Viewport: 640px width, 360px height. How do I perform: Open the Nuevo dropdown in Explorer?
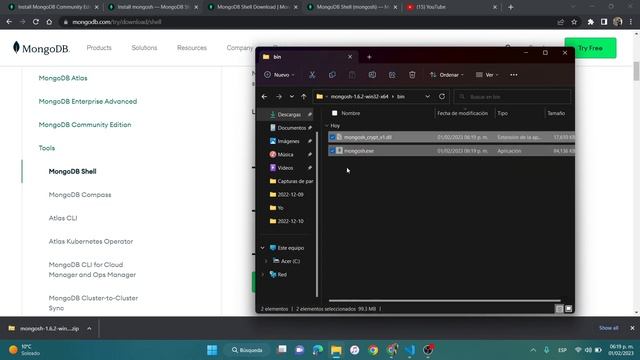click(x=279, y=75)
